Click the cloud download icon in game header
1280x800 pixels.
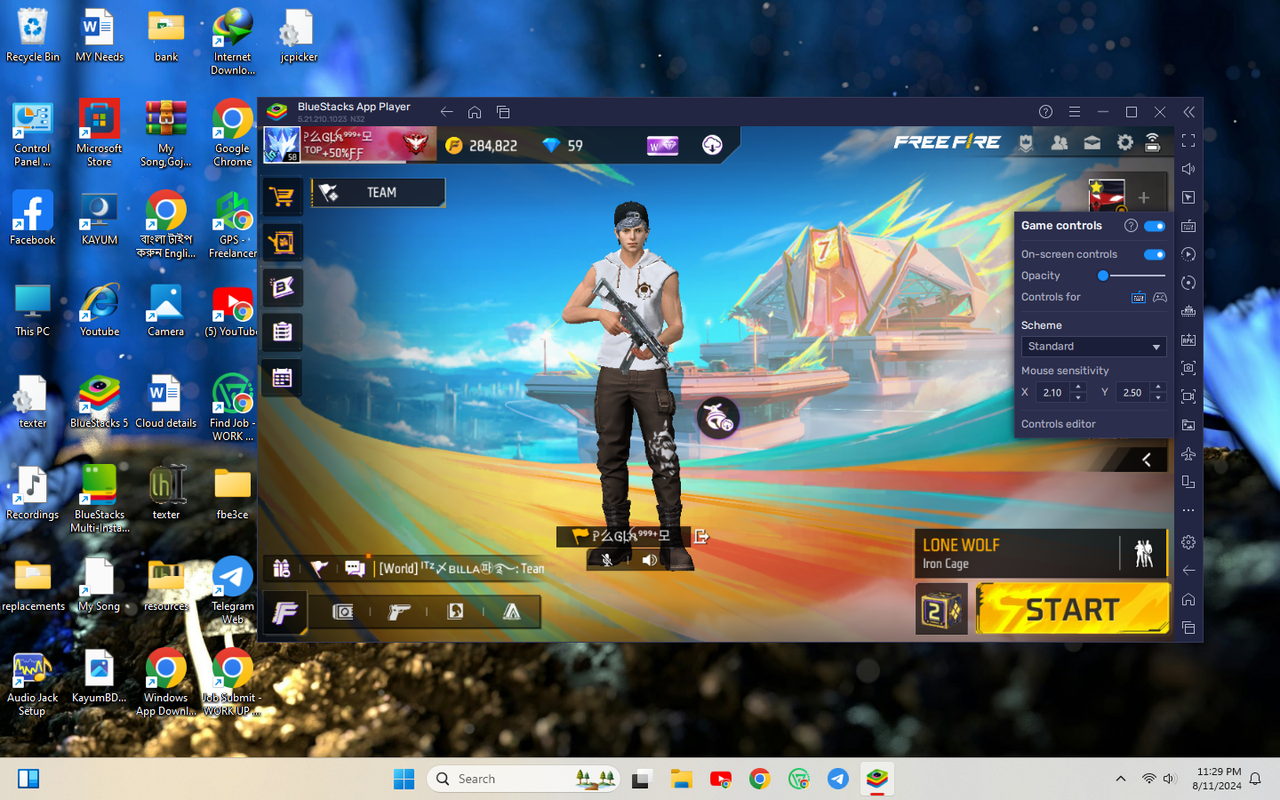click(712, 146)
